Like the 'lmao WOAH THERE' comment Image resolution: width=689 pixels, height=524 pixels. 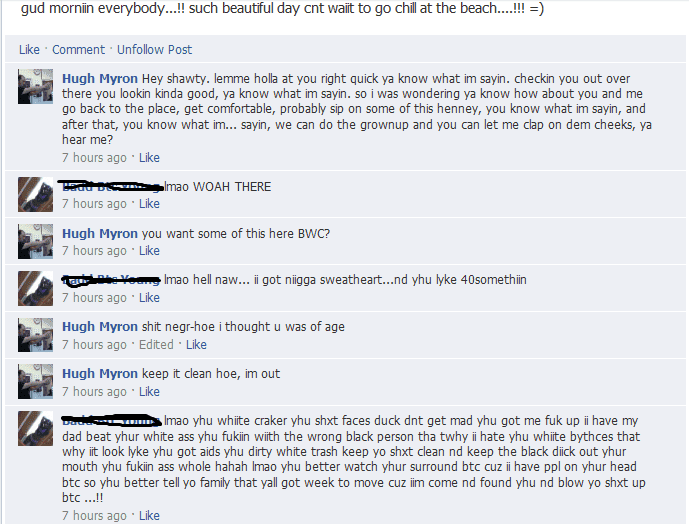(149, 204)
